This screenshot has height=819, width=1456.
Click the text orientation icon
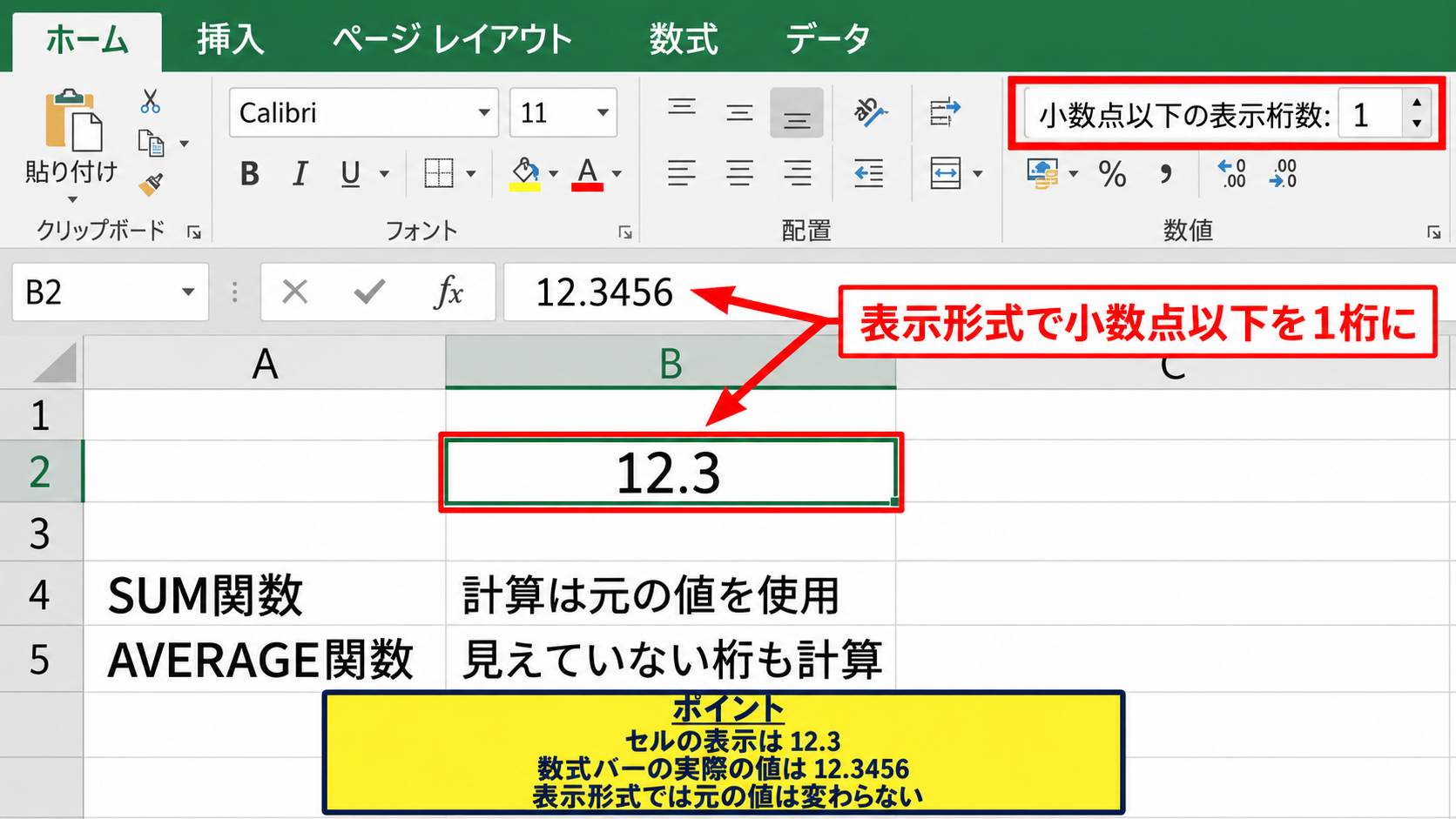click(869, 111)
